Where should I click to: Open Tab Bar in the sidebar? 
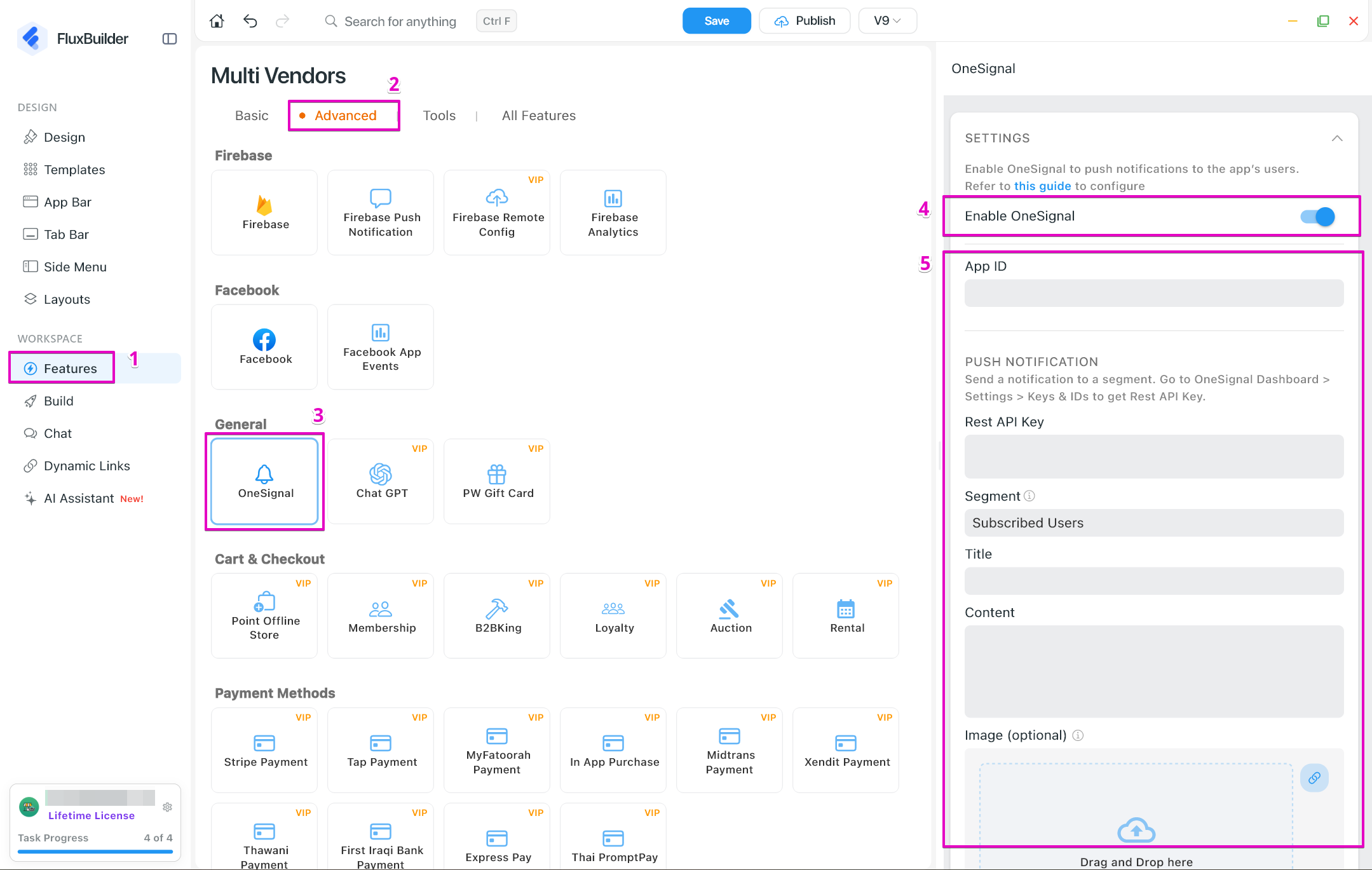tap(66, 234)
